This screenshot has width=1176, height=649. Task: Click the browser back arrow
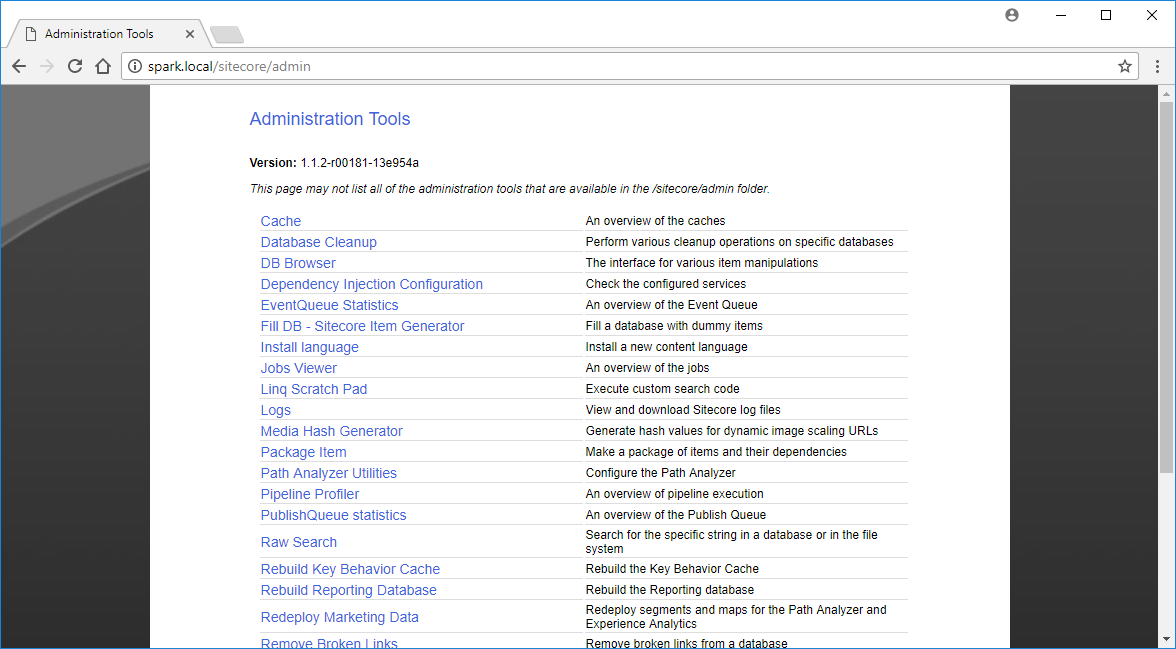(x=20, y=66)
